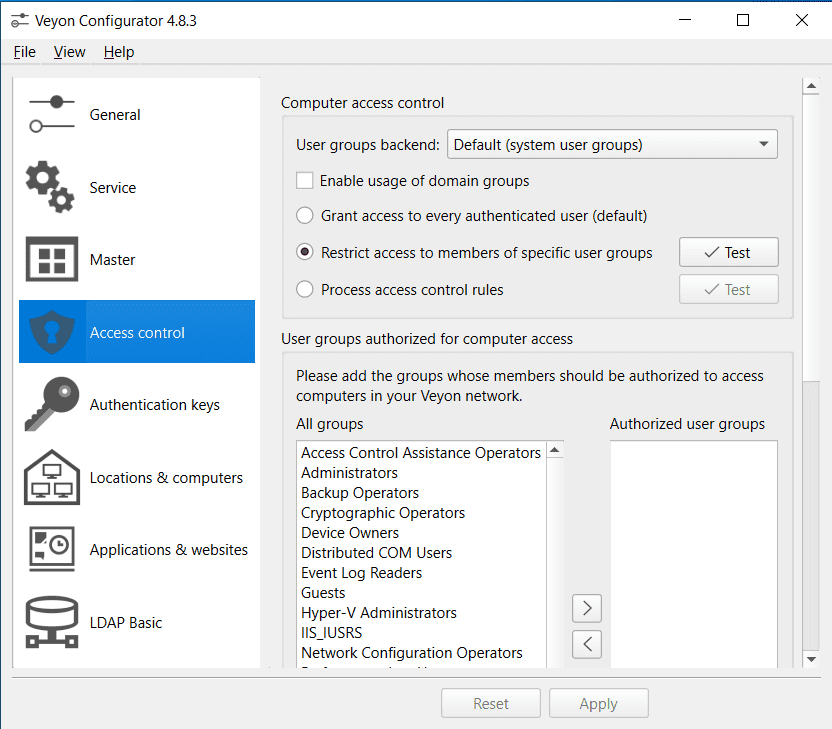832x729 pixels.
Task: Click right arrow to authorize group
Action: coord(587,607)
